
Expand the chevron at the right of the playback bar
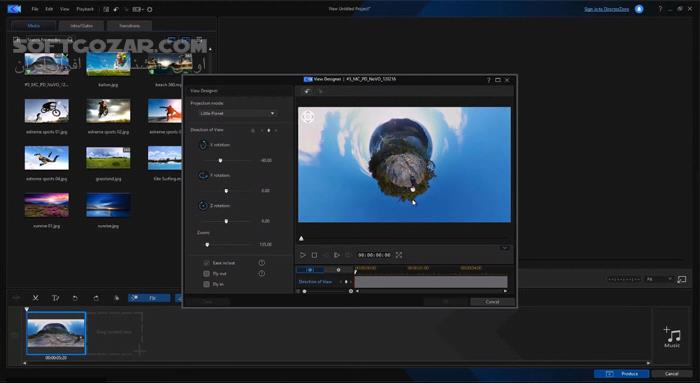pos(505,248)
